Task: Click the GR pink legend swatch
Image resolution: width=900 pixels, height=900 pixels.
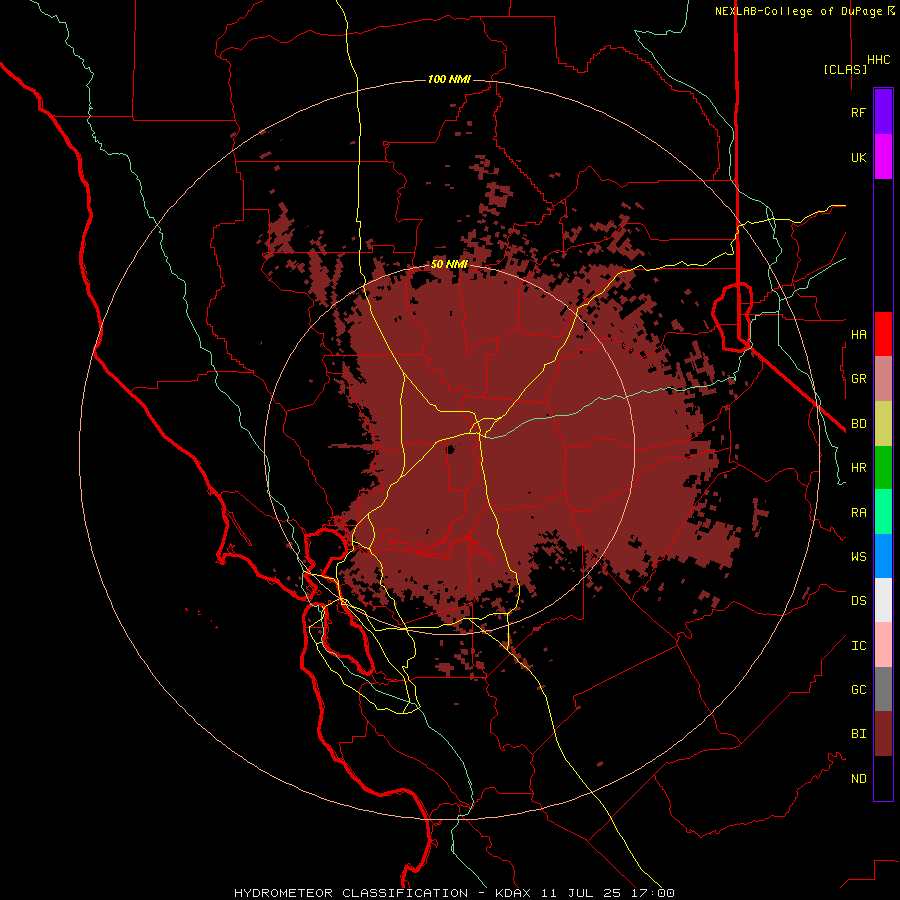Action: pos(883,378)
